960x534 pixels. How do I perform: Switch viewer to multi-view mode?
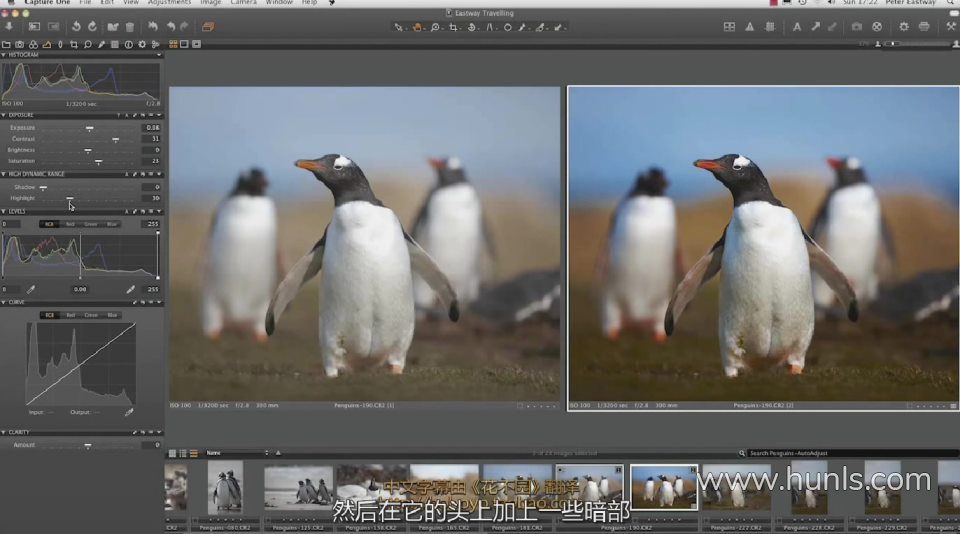[x=173, y=44]
